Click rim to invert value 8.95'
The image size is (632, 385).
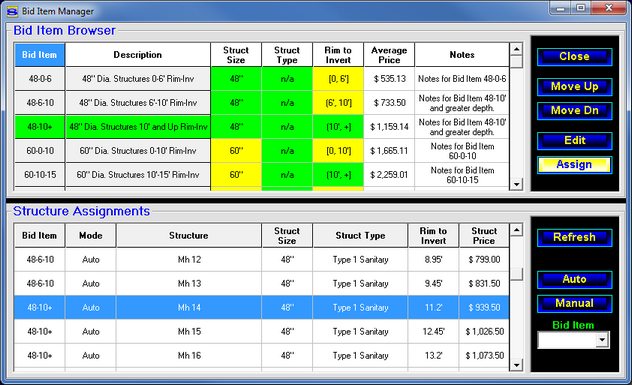tap(433, 260)
